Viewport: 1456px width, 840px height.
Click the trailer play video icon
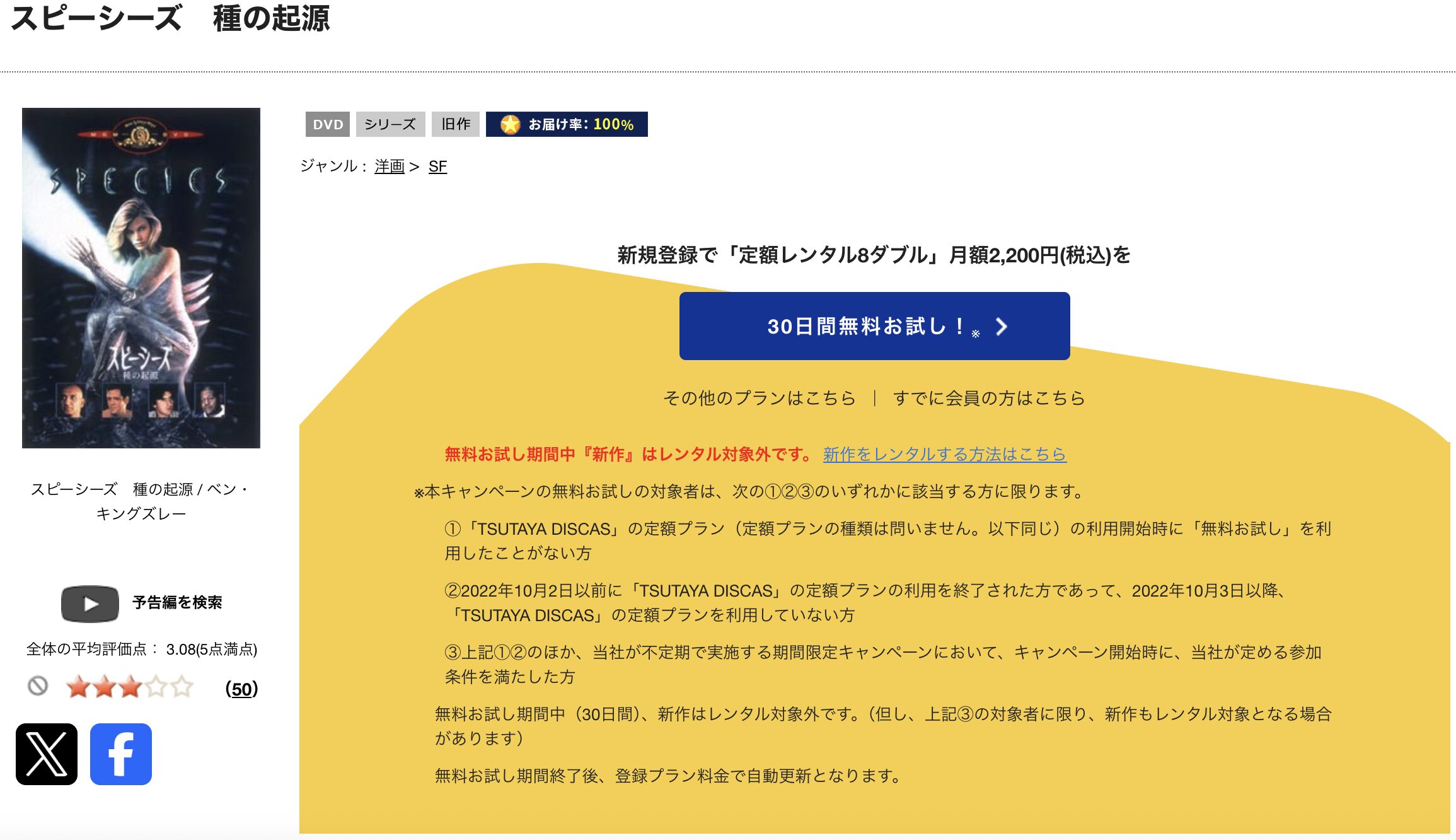pos(90,604)
